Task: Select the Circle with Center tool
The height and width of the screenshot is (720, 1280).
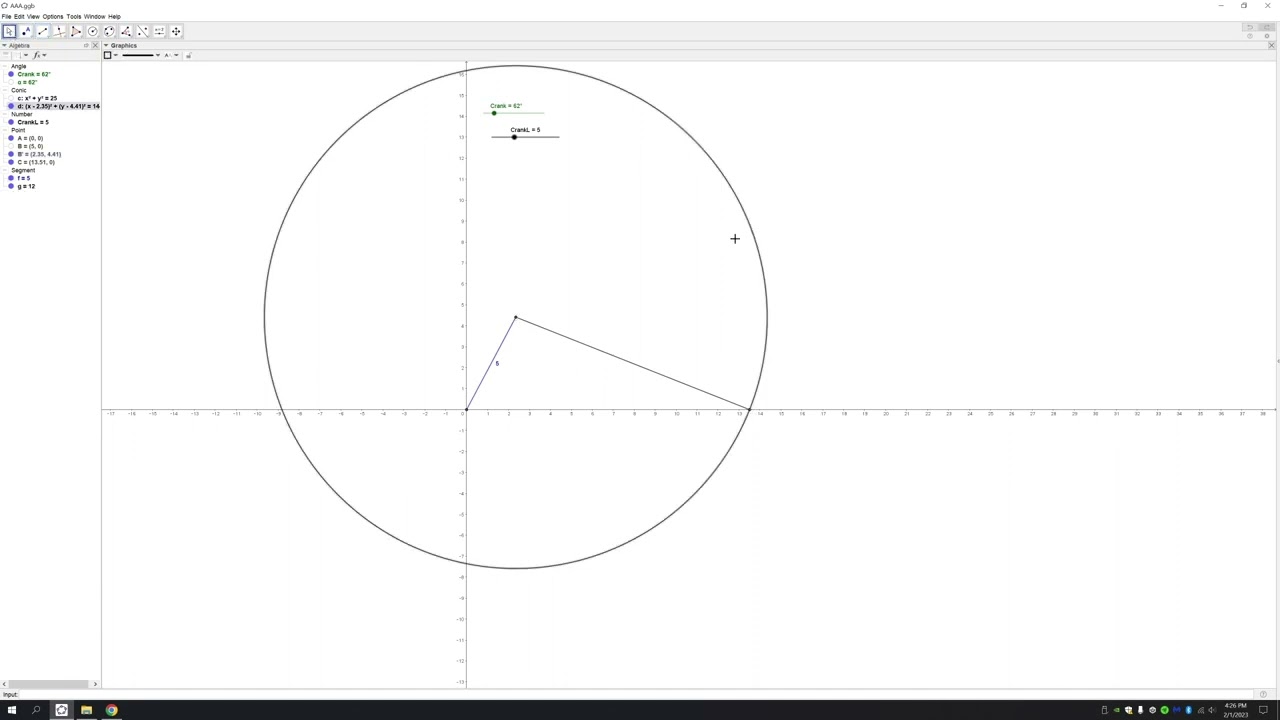Action: (x=92, y=31)
